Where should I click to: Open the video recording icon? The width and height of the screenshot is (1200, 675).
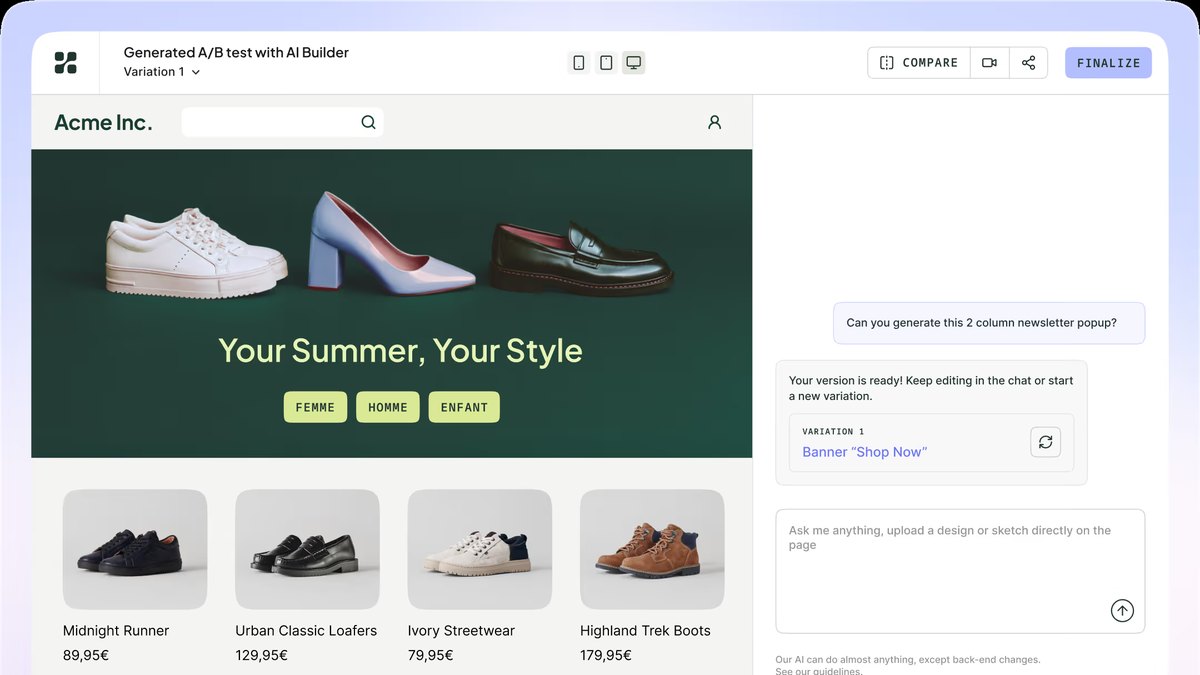(989, 63)
